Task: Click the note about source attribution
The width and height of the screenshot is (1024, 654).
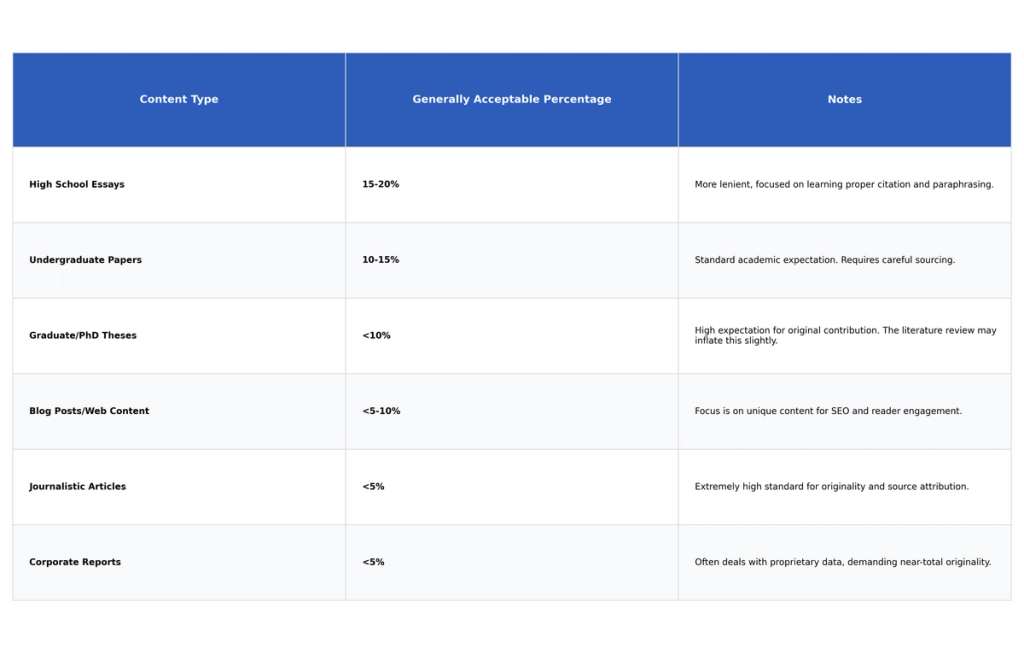Action: click(x=845, y=487)
